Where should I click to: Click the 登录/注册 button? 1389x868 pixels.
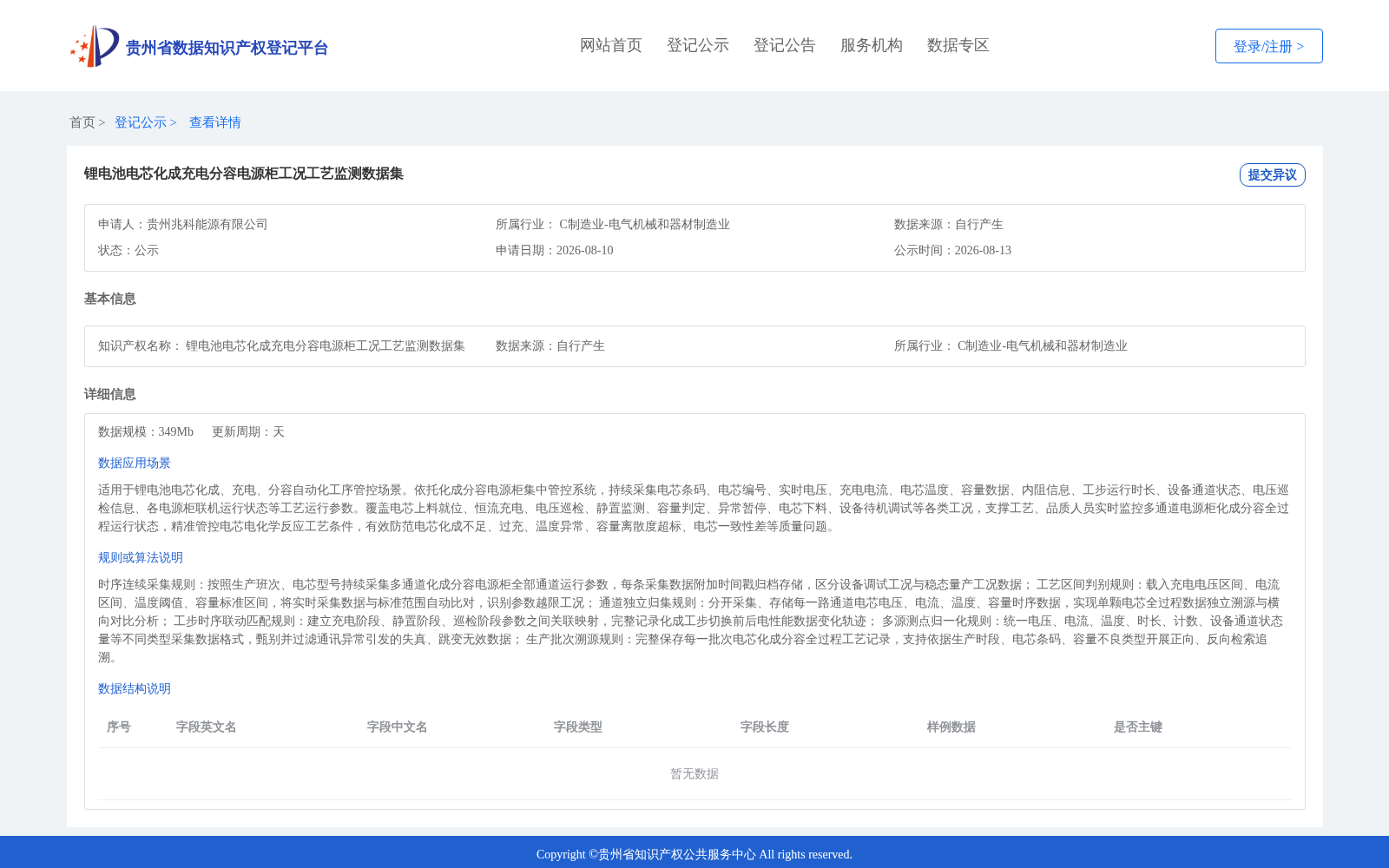point(1269,46)
